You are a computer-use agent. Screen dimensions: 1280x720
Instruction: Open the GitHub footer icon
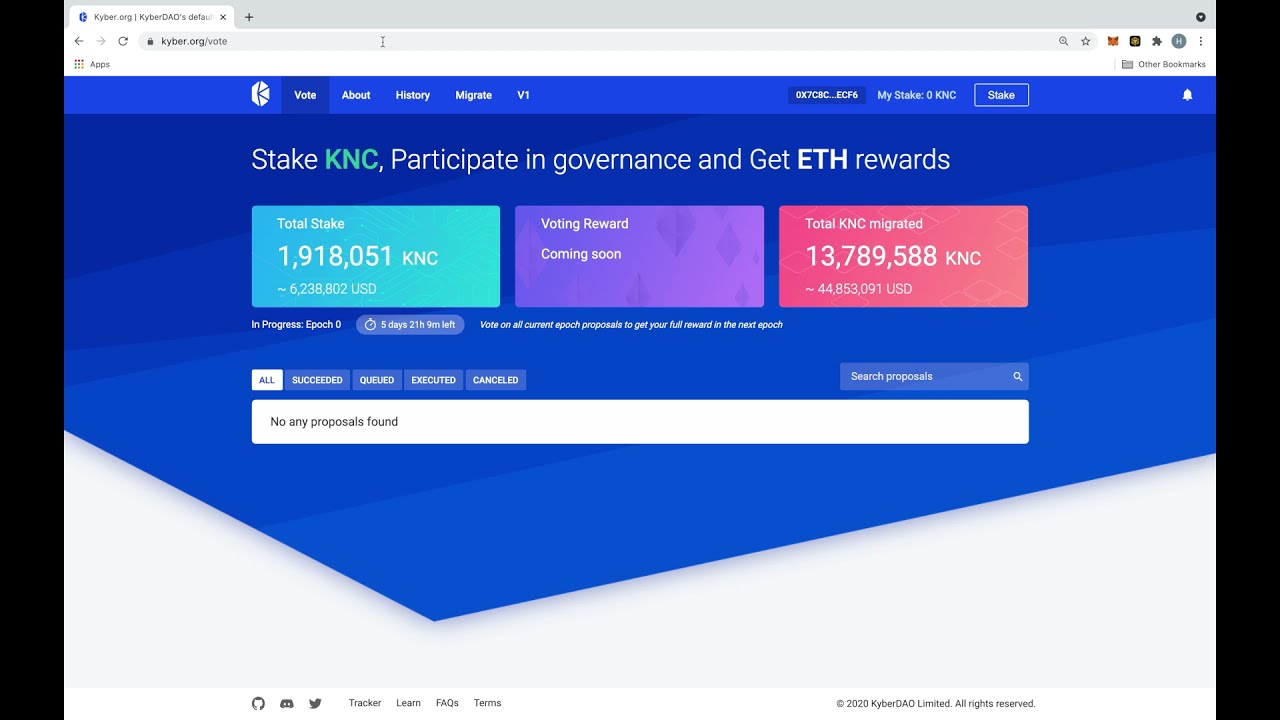[258, 704]
